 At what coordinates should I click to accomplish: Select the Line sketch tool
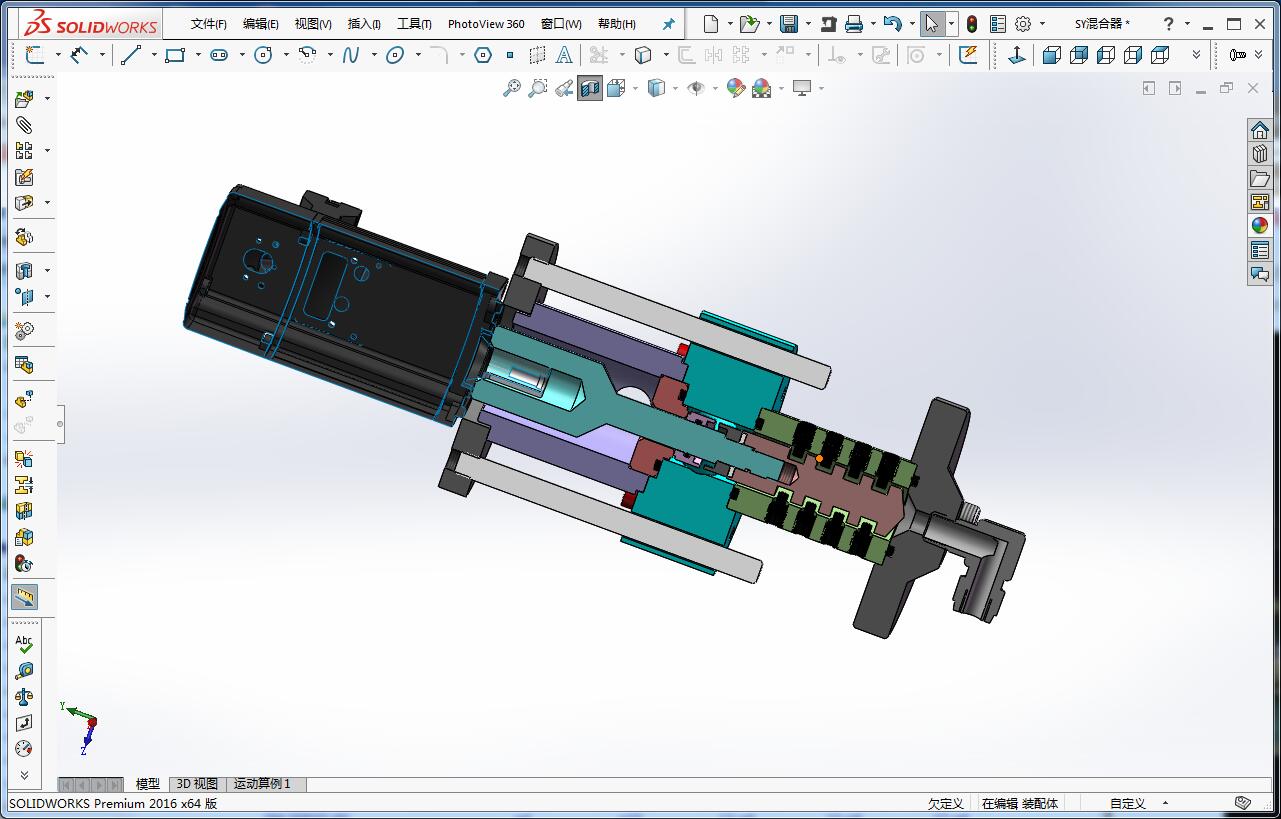(131, 55)
